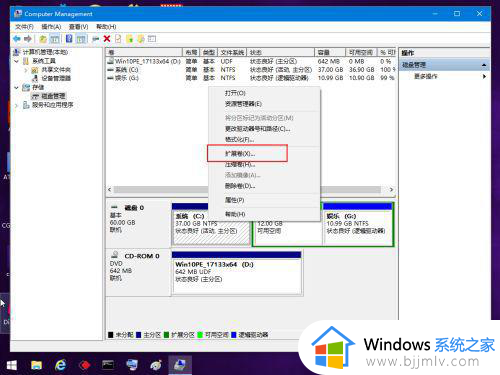This screenshot has width=500, height=375.
Task: Select the 存储 node in the tree
Action: [x=38, y=87]
